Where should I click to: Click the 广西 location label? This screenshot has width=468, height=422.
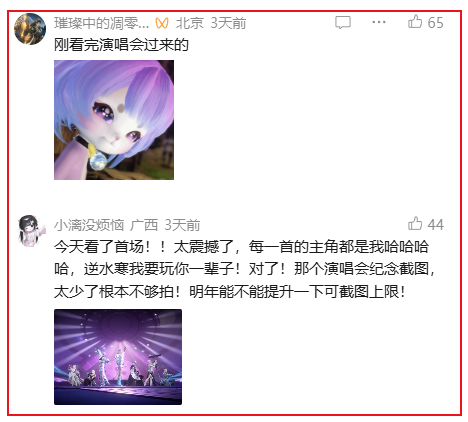(x=144, y=225)
